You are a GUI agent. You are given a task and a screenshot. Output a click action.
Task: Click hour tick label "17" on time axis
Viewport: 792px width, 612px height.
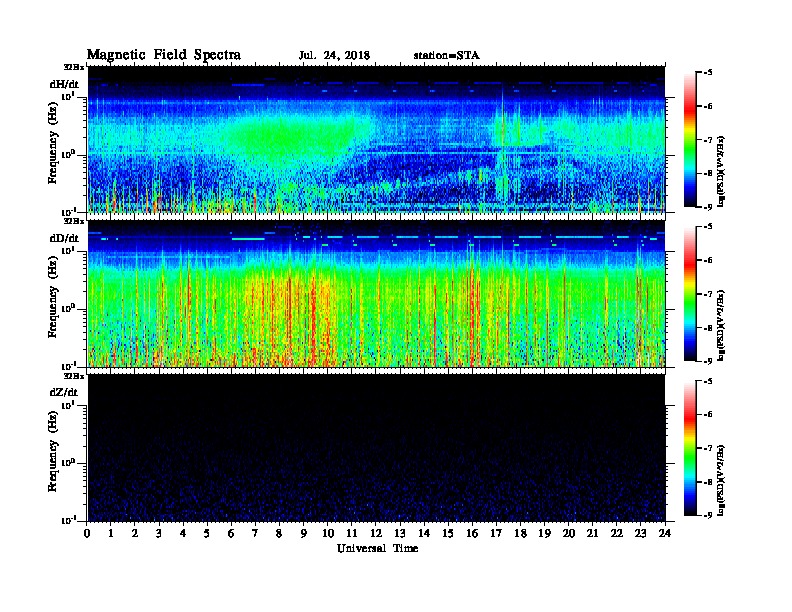(x=497, y=533)
